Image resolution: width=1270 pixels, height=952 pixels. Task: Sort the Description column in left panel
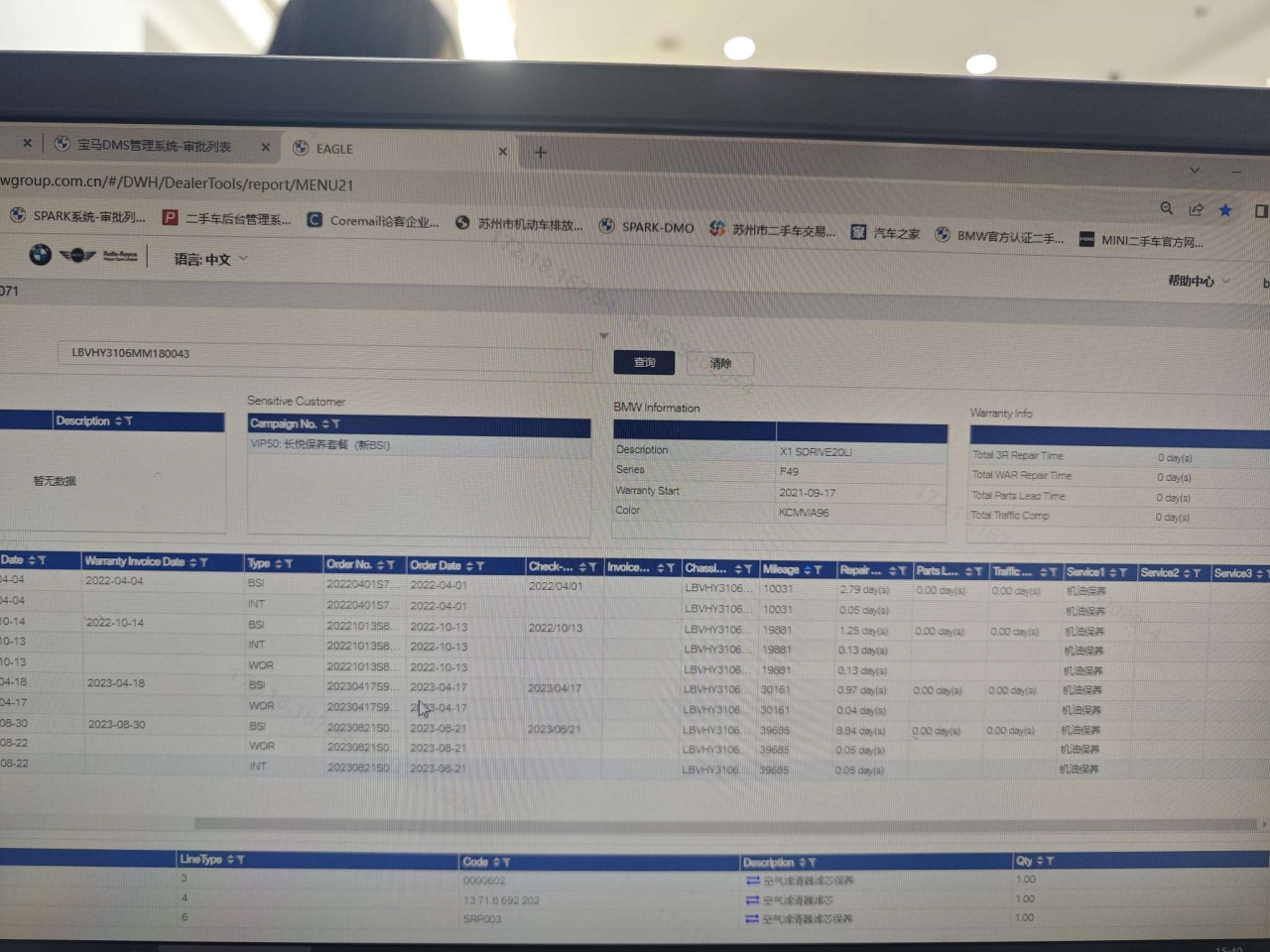[x=118, y=420]
